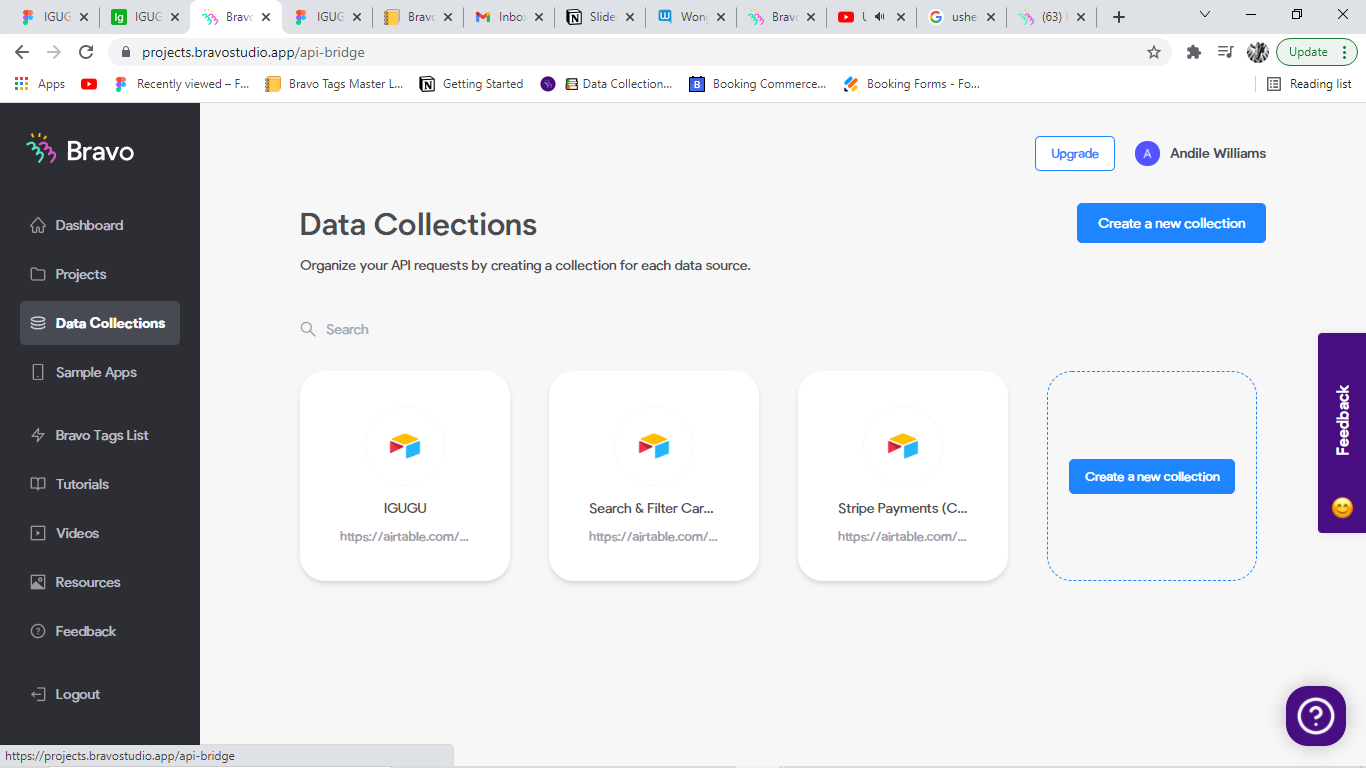Click the user avatar circle 'A'
The height and width of the screenshot is (768, 1366).
point(1147,153)
